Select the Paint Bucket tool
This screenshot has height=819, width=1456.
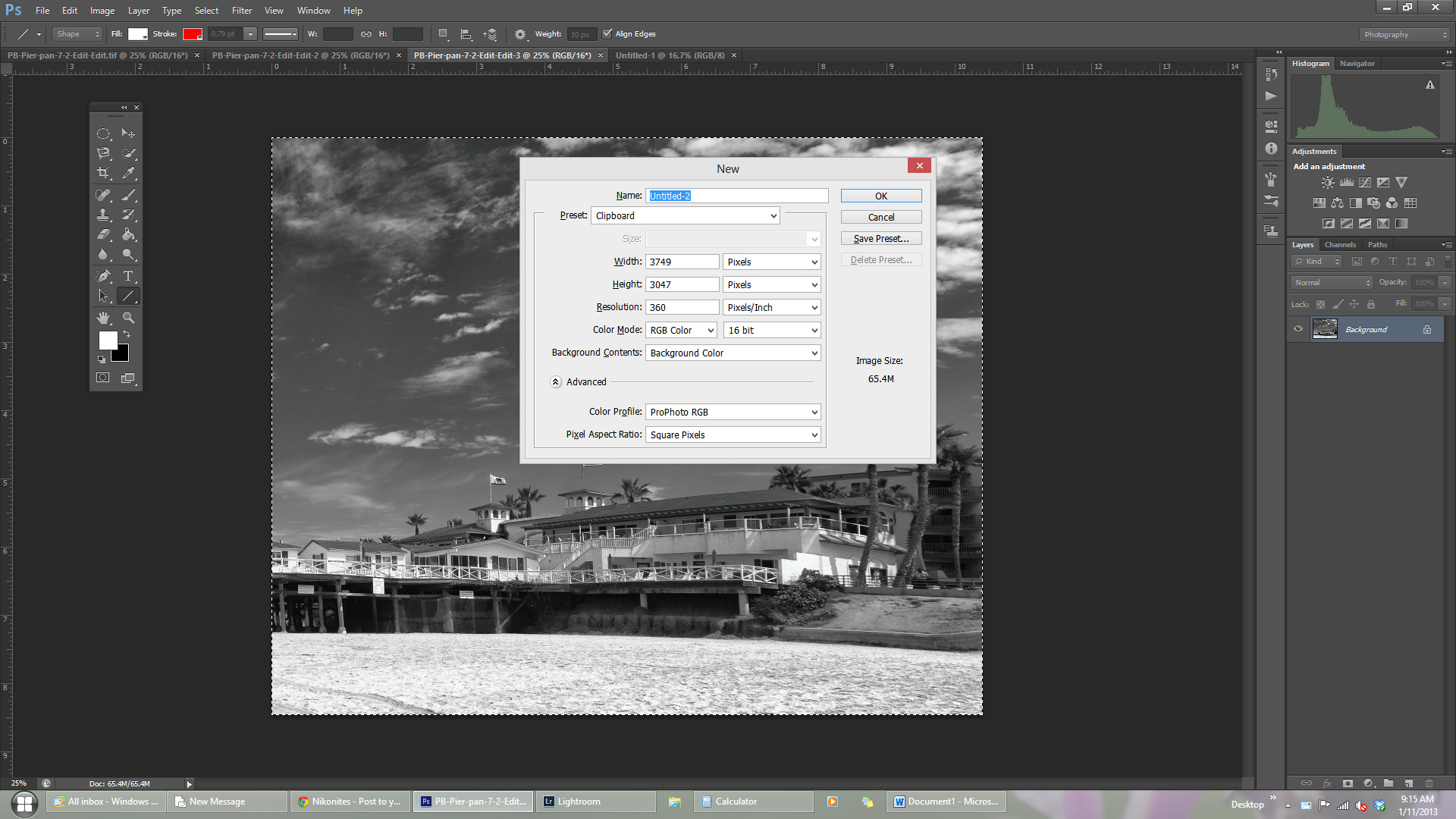pos(129,234)
